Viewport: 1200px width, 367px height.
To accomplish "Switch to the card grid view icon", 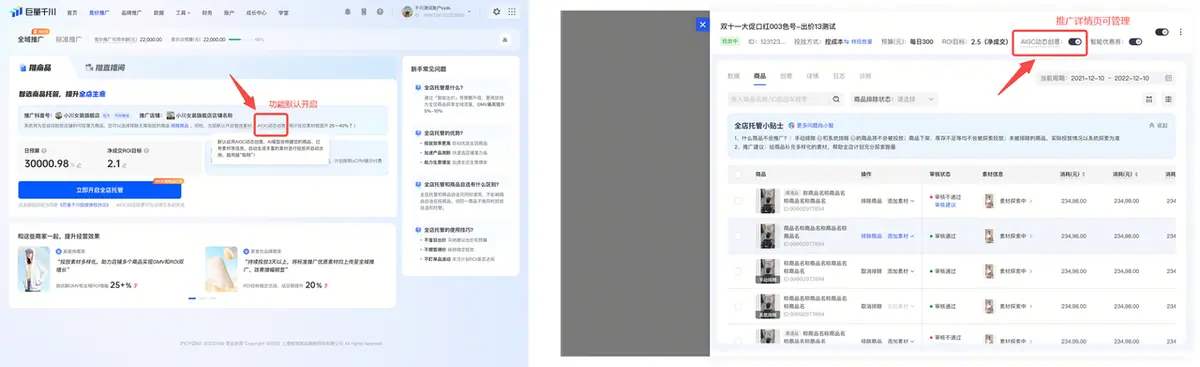I will (x=1149, y=99).
